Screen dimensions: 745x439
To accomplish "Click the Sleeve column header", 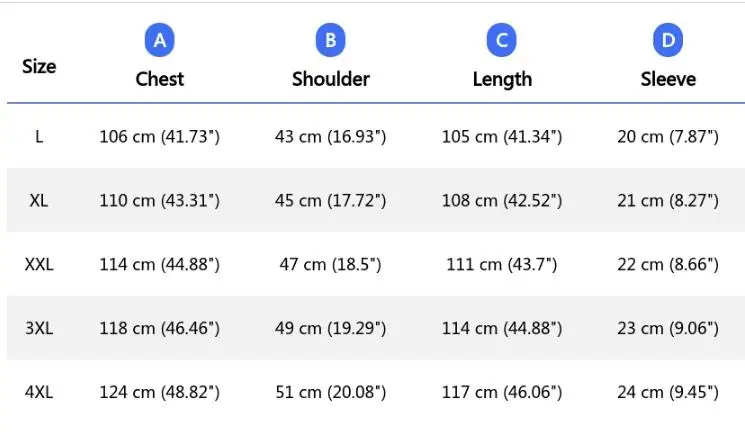I will click(668, 79).
